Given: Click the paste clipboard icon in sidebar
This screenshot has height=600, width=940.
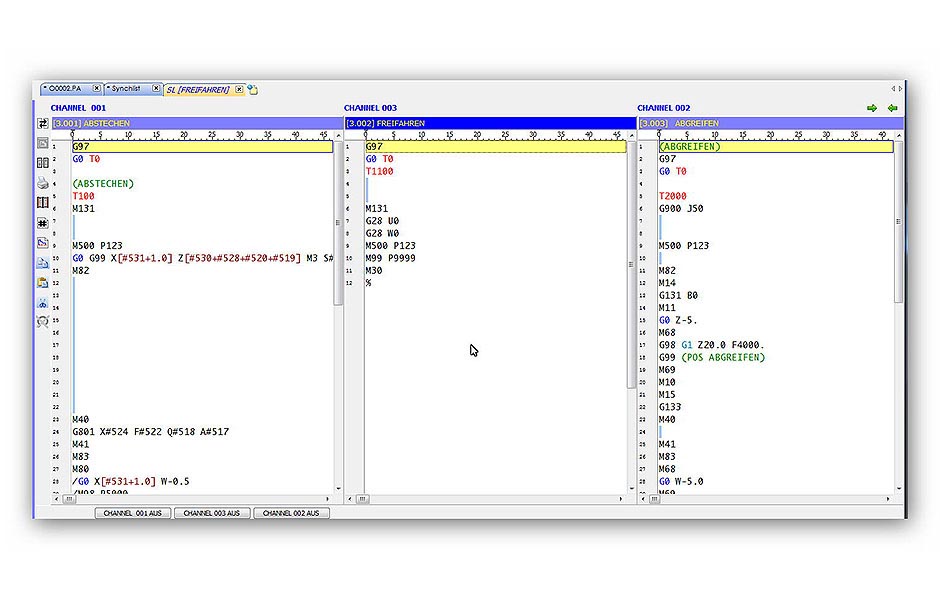Looking at the screenshot, I should [43, 282].
